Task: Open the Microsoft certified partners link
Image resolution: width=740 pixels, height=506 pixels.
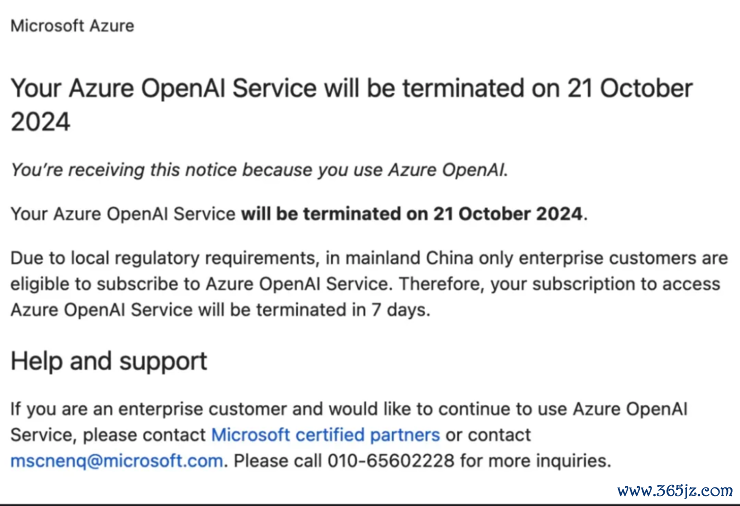Action: [325, 435]
